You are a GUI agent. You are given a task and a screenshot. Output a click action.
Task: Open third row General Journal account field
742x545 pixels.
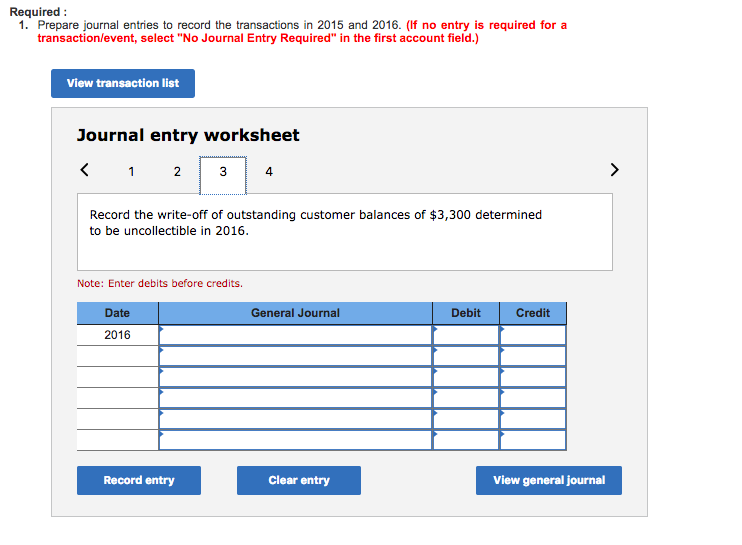pos(295,377)
